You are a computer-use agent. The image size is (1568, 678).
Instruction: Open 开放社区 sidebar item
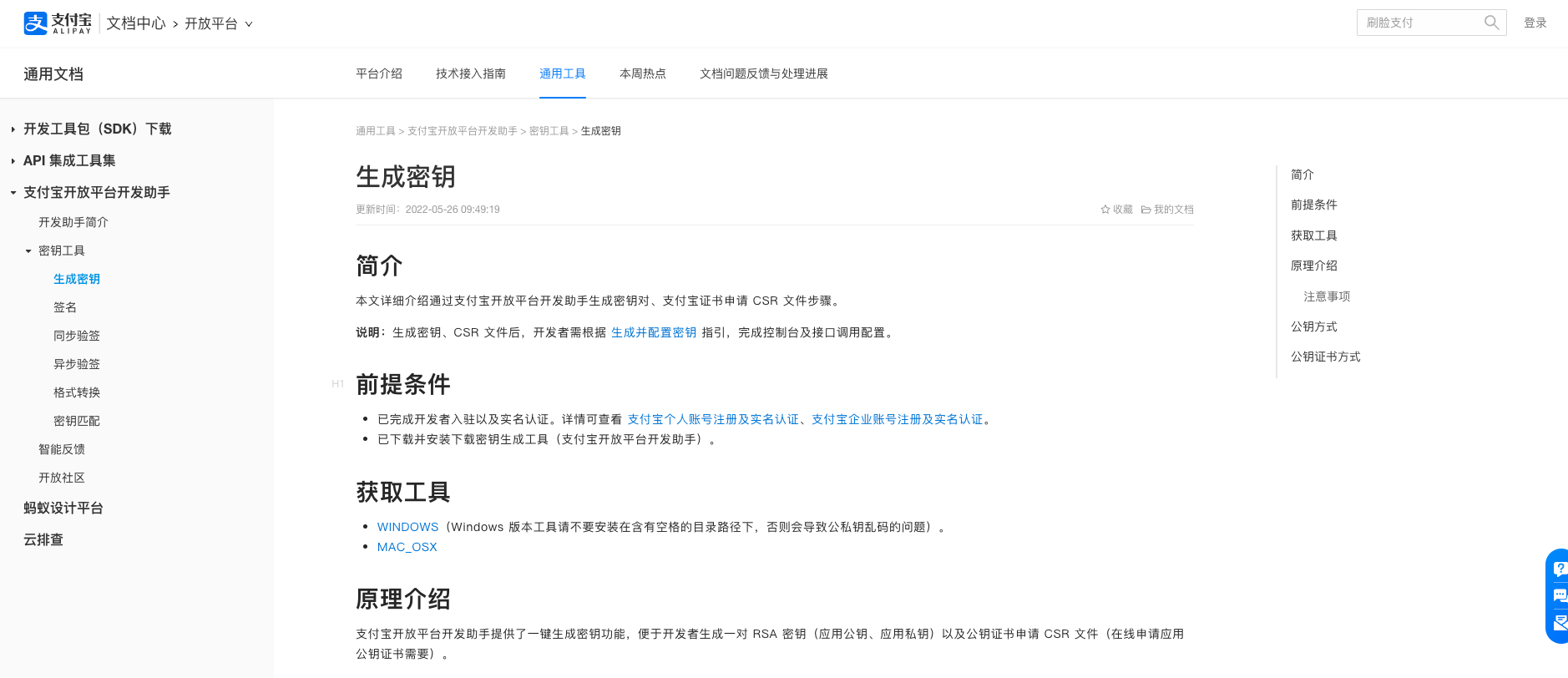pos(62,478)
